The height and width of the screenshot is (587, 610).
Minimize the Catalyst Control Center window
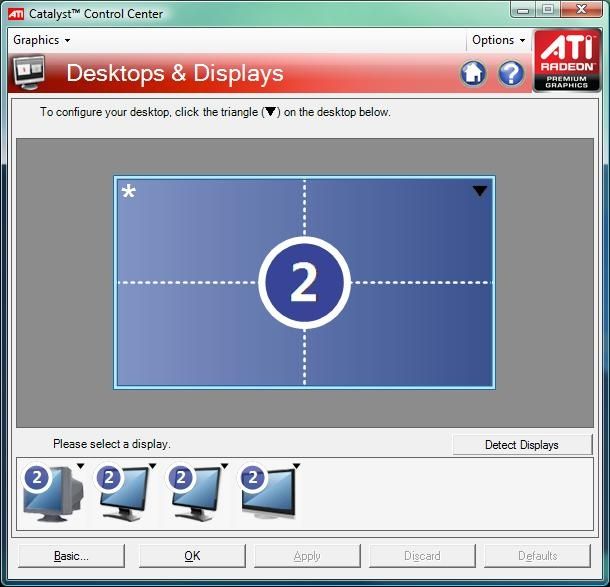(523, 10)
